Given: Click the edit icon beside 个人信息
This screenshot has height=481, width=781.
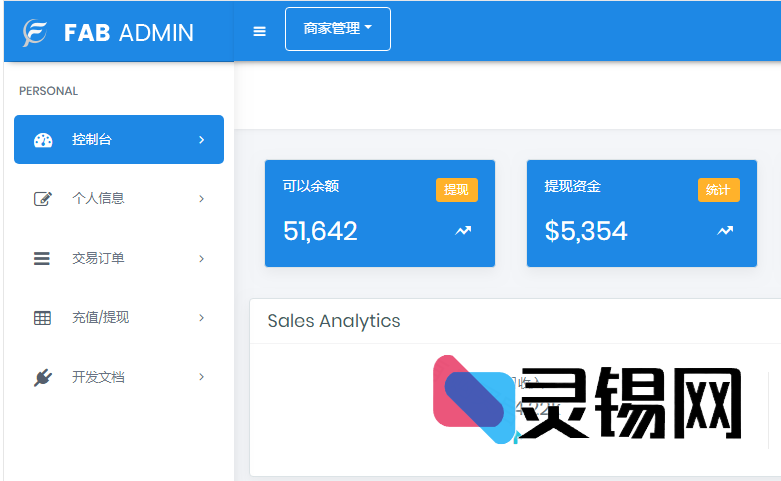Looking at the screenshot, I should tap(42, 199).
